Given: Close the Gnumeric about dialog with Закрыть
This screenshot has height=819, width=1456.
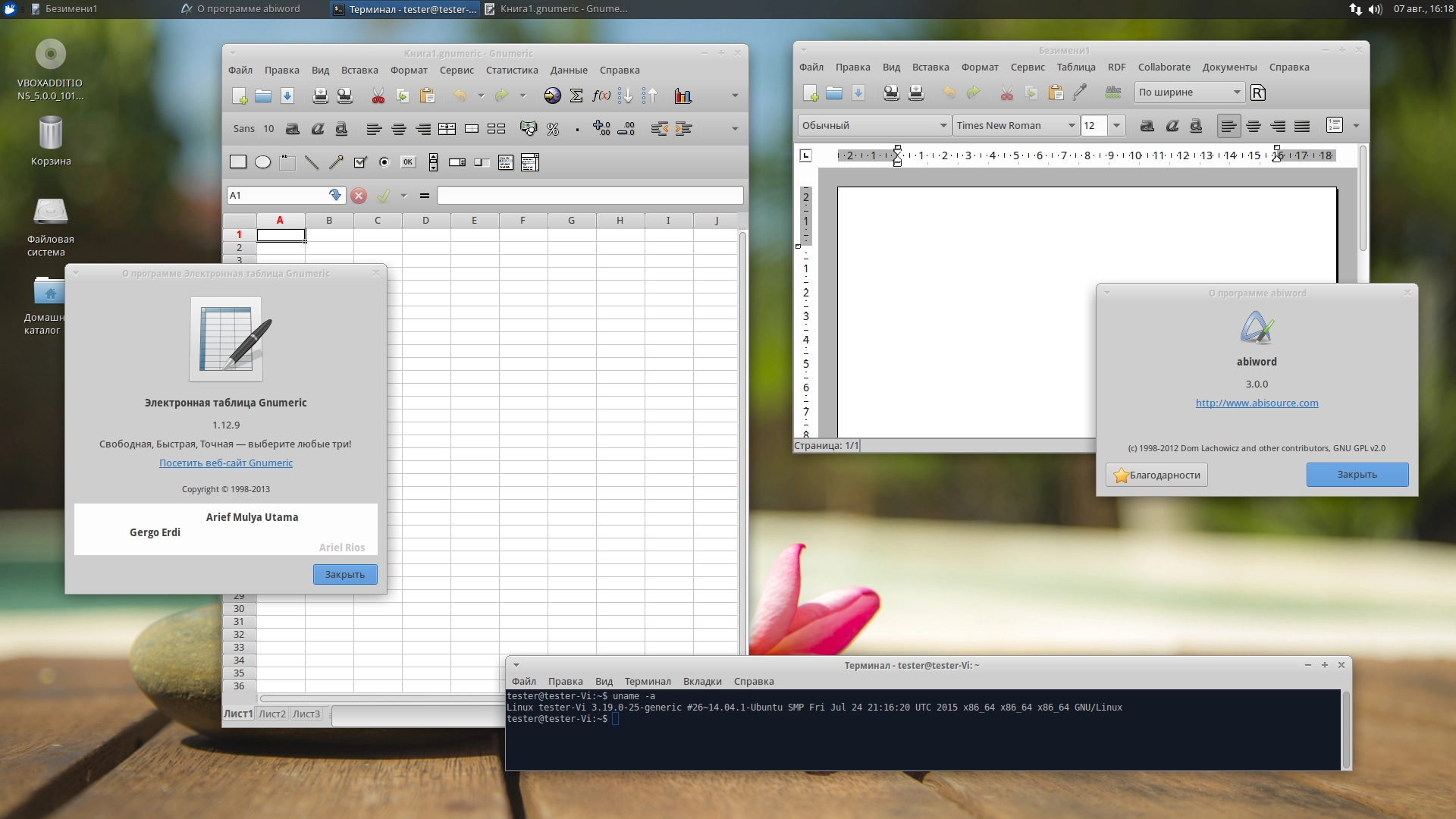Looking at the screenshot, I should point(345,575).
